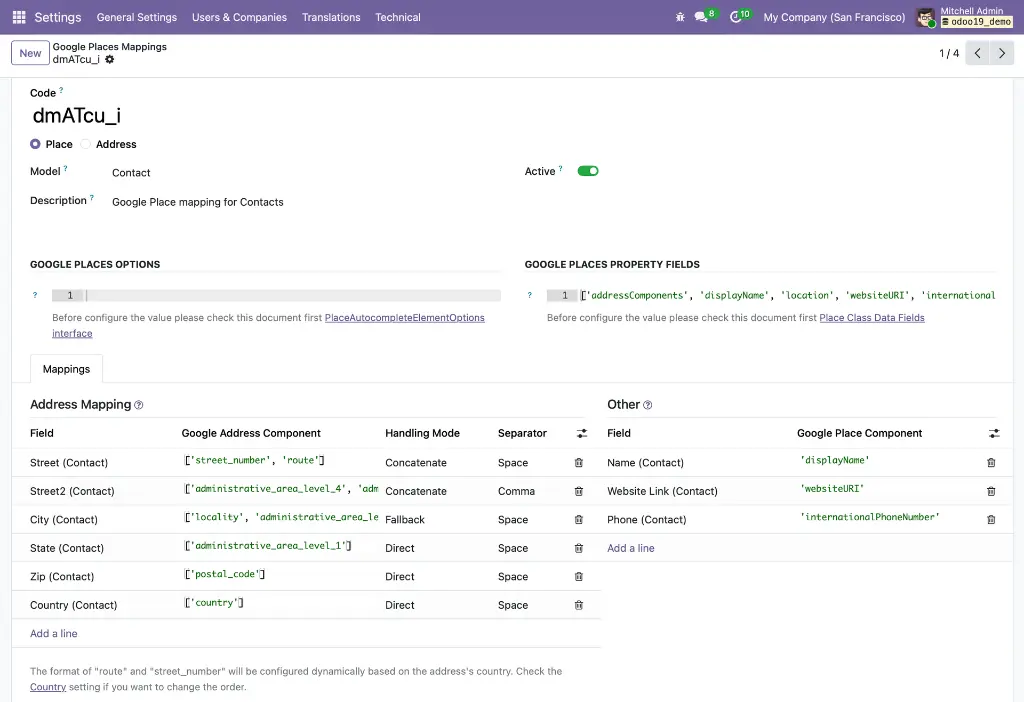Delete the Website Link (Contact) row
Screen dimensions: 1024x702
[991, 491]
